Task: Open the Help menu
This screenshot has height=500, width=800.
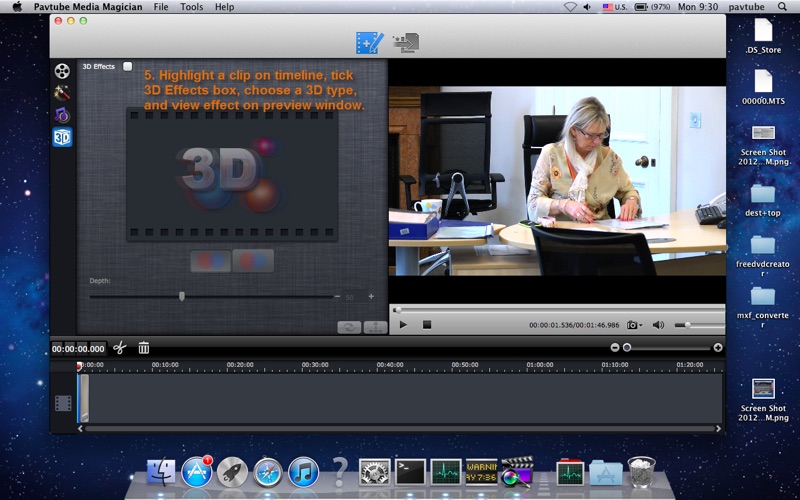Action: pyautogui.click(x=224, y=7)
